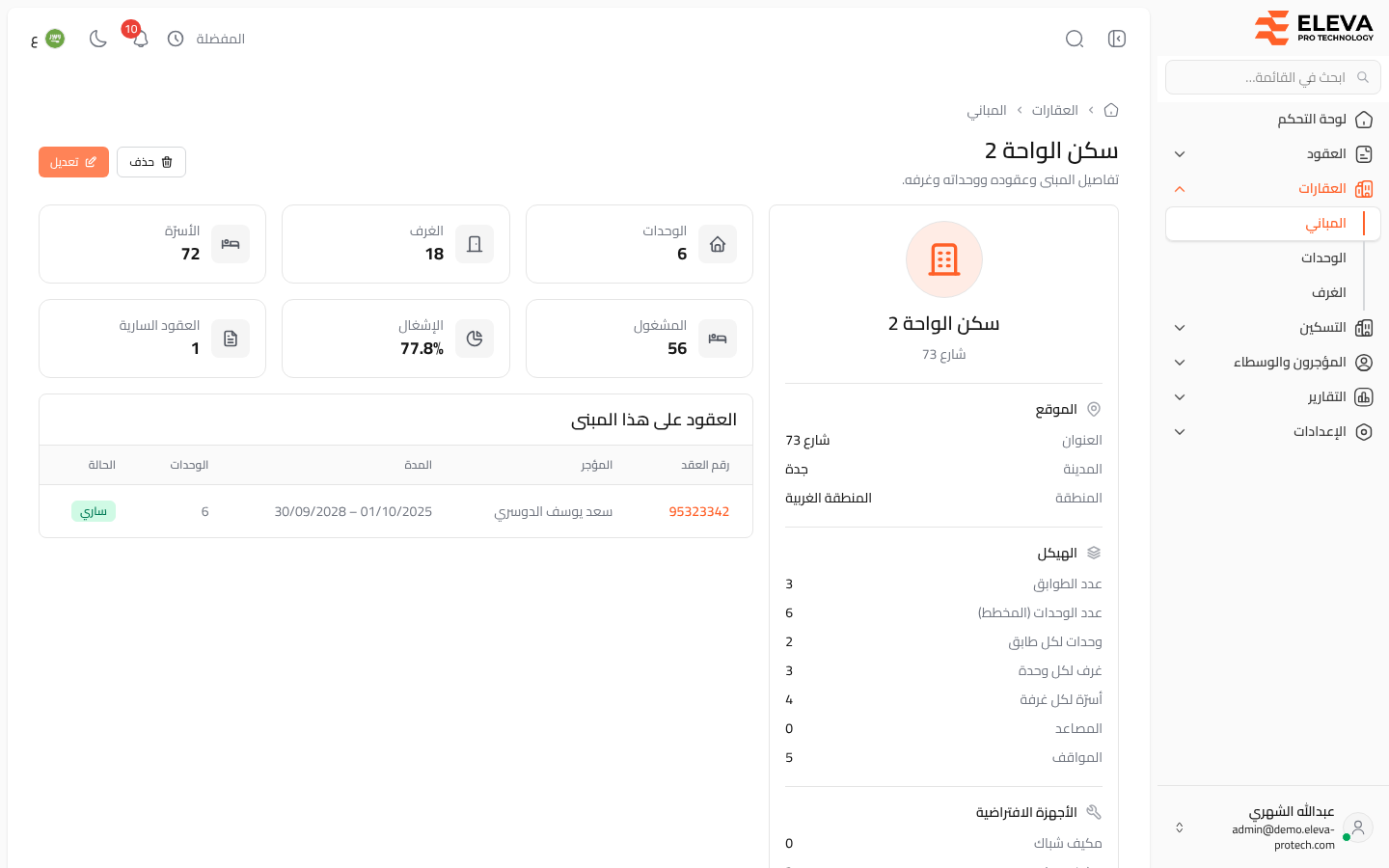The width and height of the screenshot is (1389, 868).
Task: Click the حذف delete button
Action: coord(151,162)
